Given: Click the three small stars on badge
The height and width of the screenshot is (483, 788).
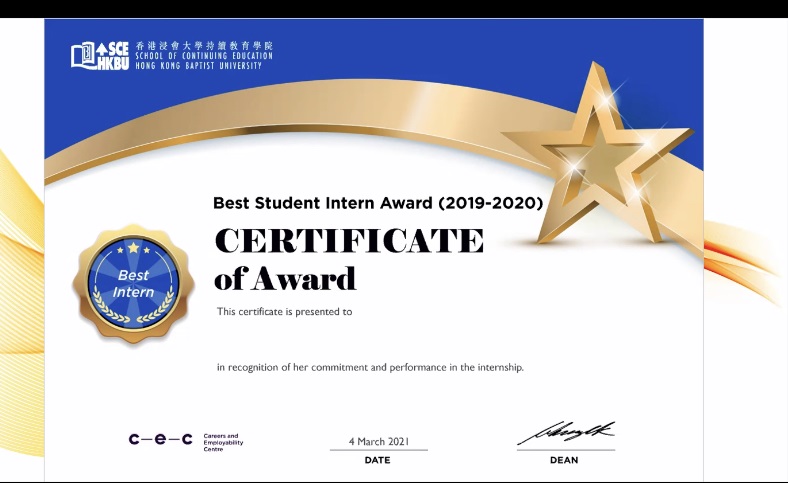Looking at the screenshot, I should click(133, 248).
